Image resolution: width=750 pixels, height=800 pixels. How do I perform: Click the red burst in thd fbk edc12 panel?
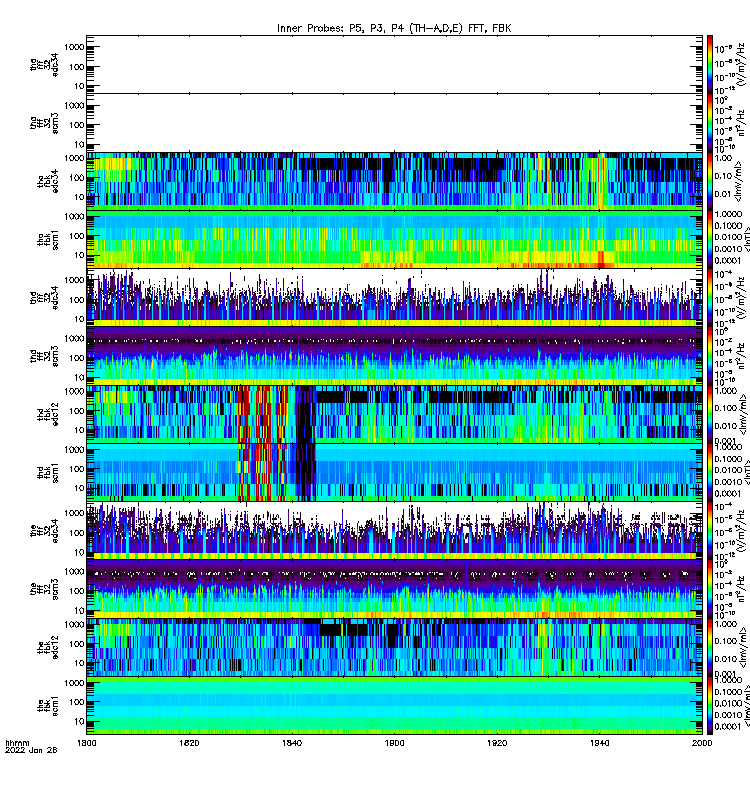coord(262,414)
